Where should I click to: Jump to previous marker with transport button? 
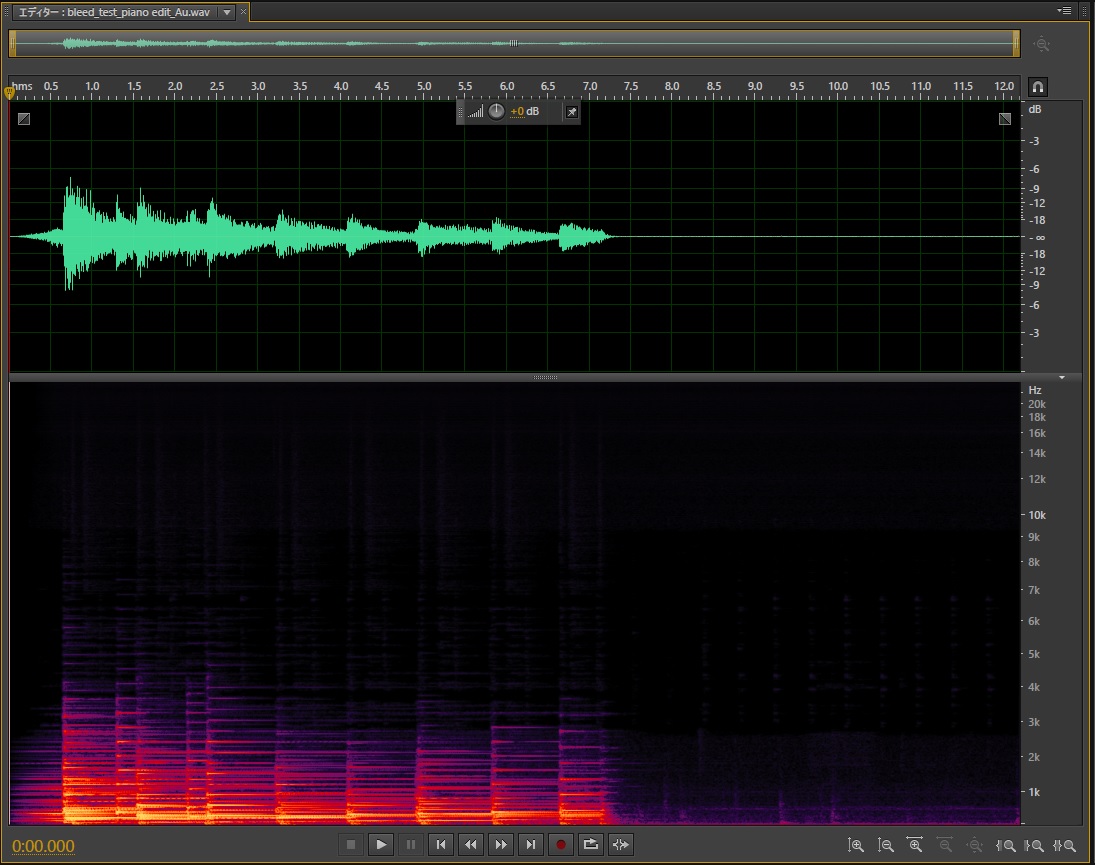pos(440,845)
